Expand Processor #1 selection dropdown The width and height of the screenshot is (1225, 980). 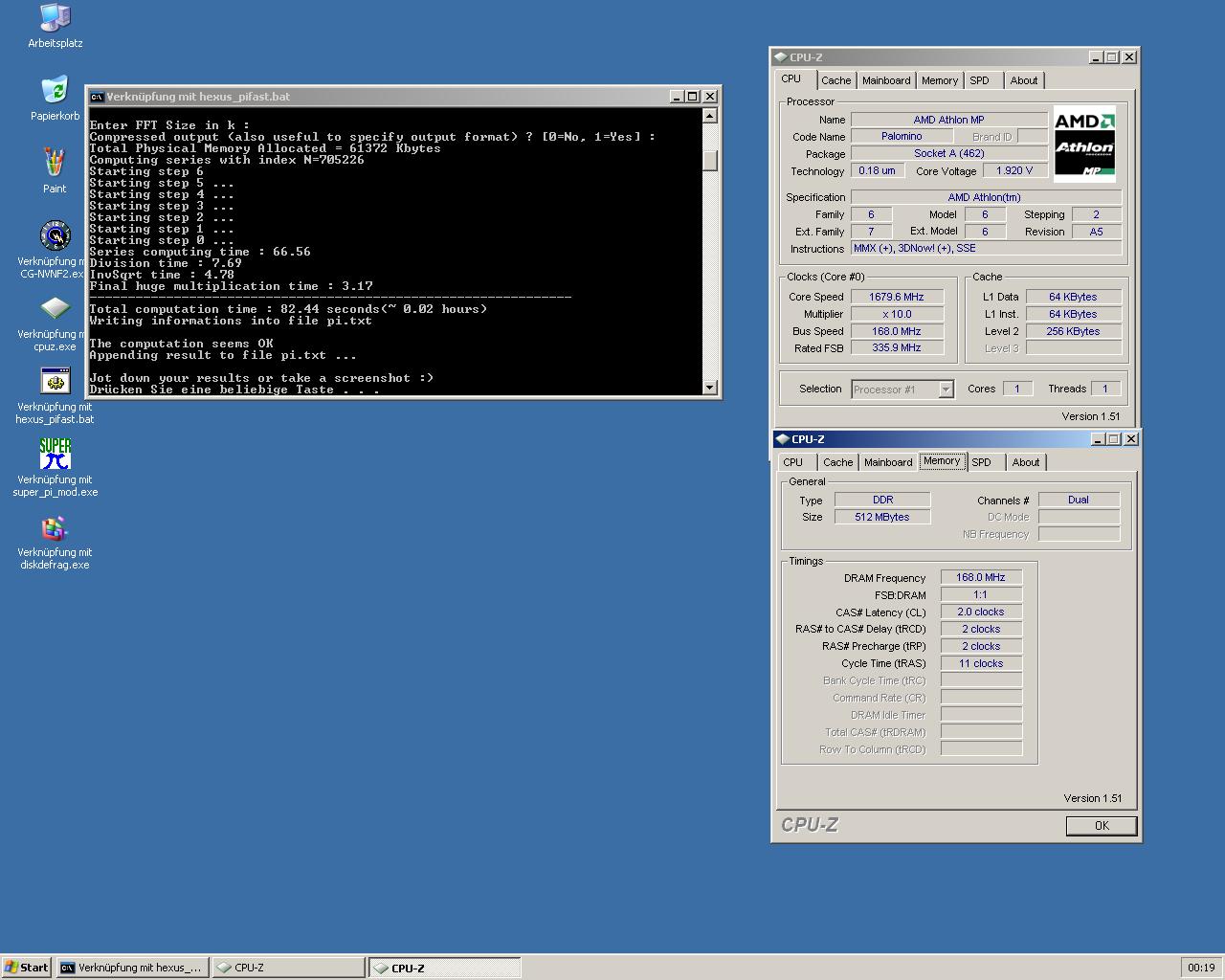pyautogui.click(x=946, y=390)
